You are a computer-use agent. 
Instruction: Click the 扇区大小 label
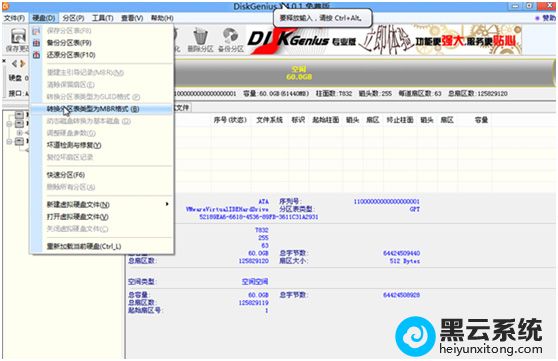click(293, 261)
